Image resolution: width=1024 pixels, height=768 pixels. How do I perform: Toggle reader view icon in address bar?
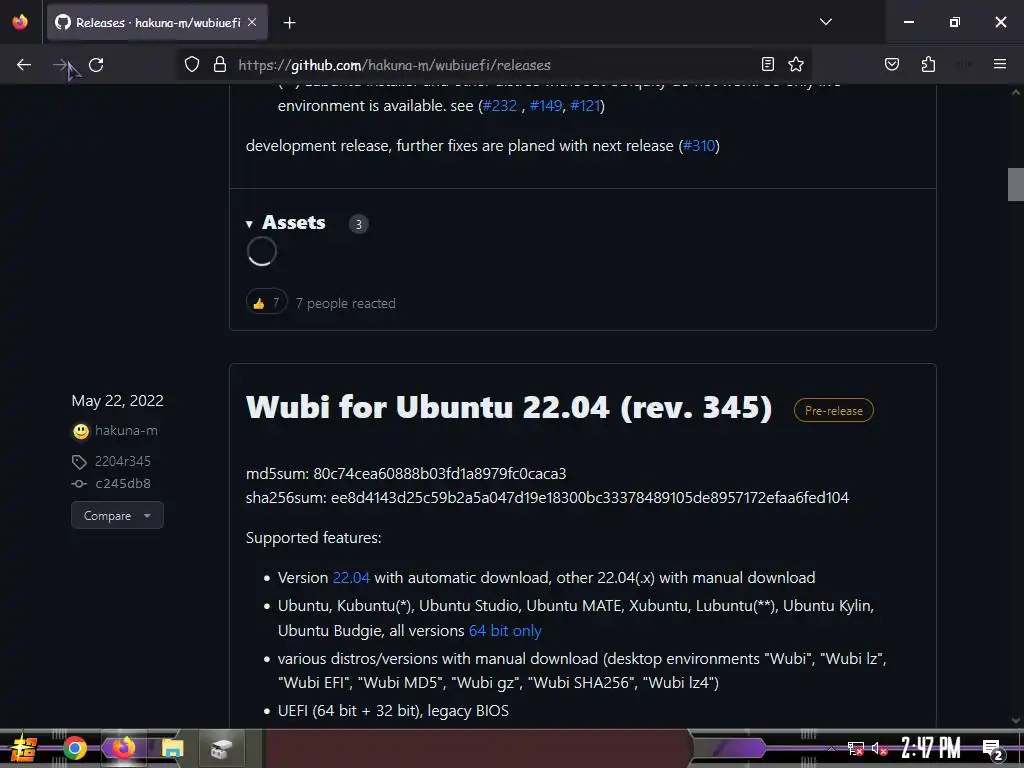pos(768,64)
